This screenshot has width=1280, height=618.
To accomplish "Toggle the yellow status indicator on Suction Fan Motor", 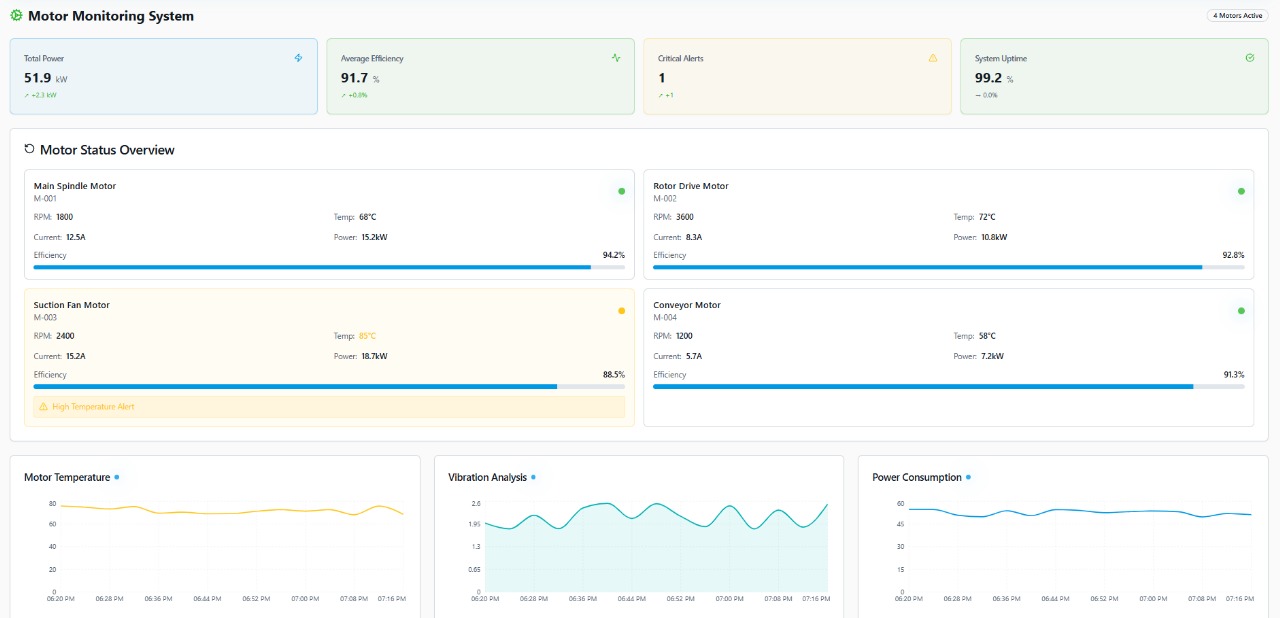I will click(x=620, y=310).
